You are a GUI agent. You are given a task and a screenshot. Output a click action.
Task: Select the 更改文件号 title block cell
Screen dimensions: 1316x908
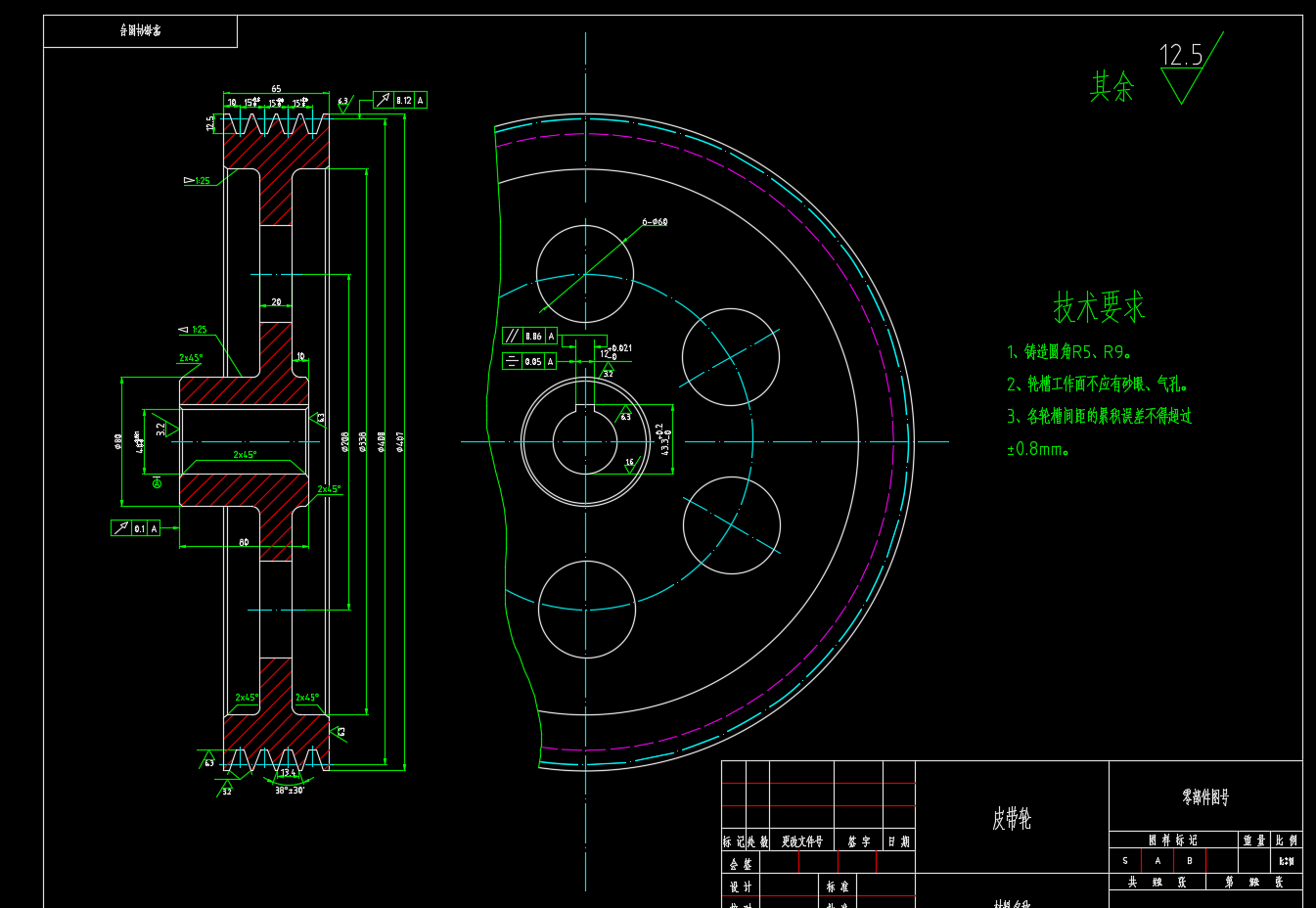pyautogui.click(x=800, y=841)
